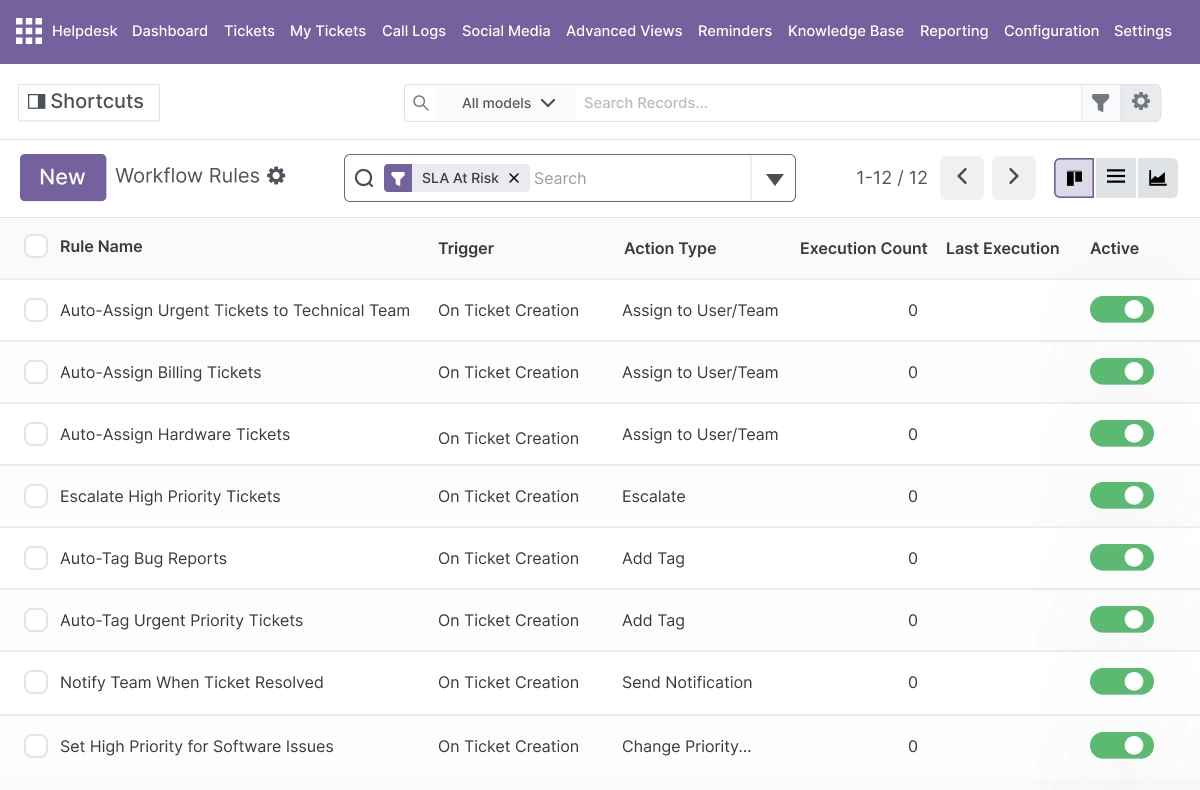Check the Auto-Assign Hardware Tickets row
1200x790 pixels.
coord(36,434)
